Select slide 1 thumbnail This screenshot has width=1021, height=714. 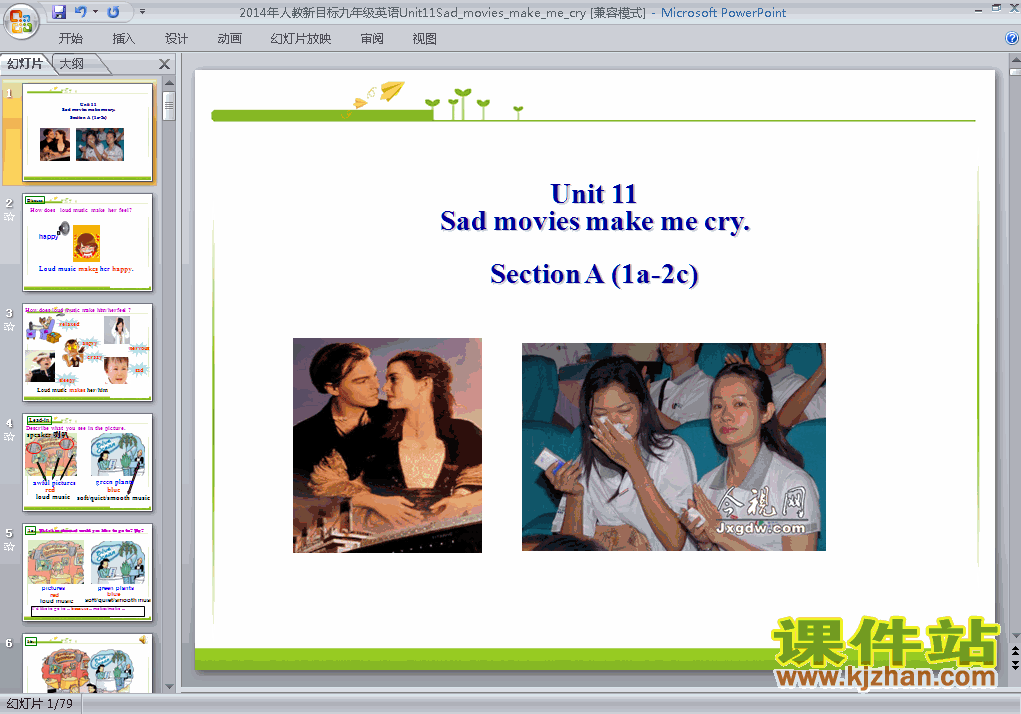(87, 132)
